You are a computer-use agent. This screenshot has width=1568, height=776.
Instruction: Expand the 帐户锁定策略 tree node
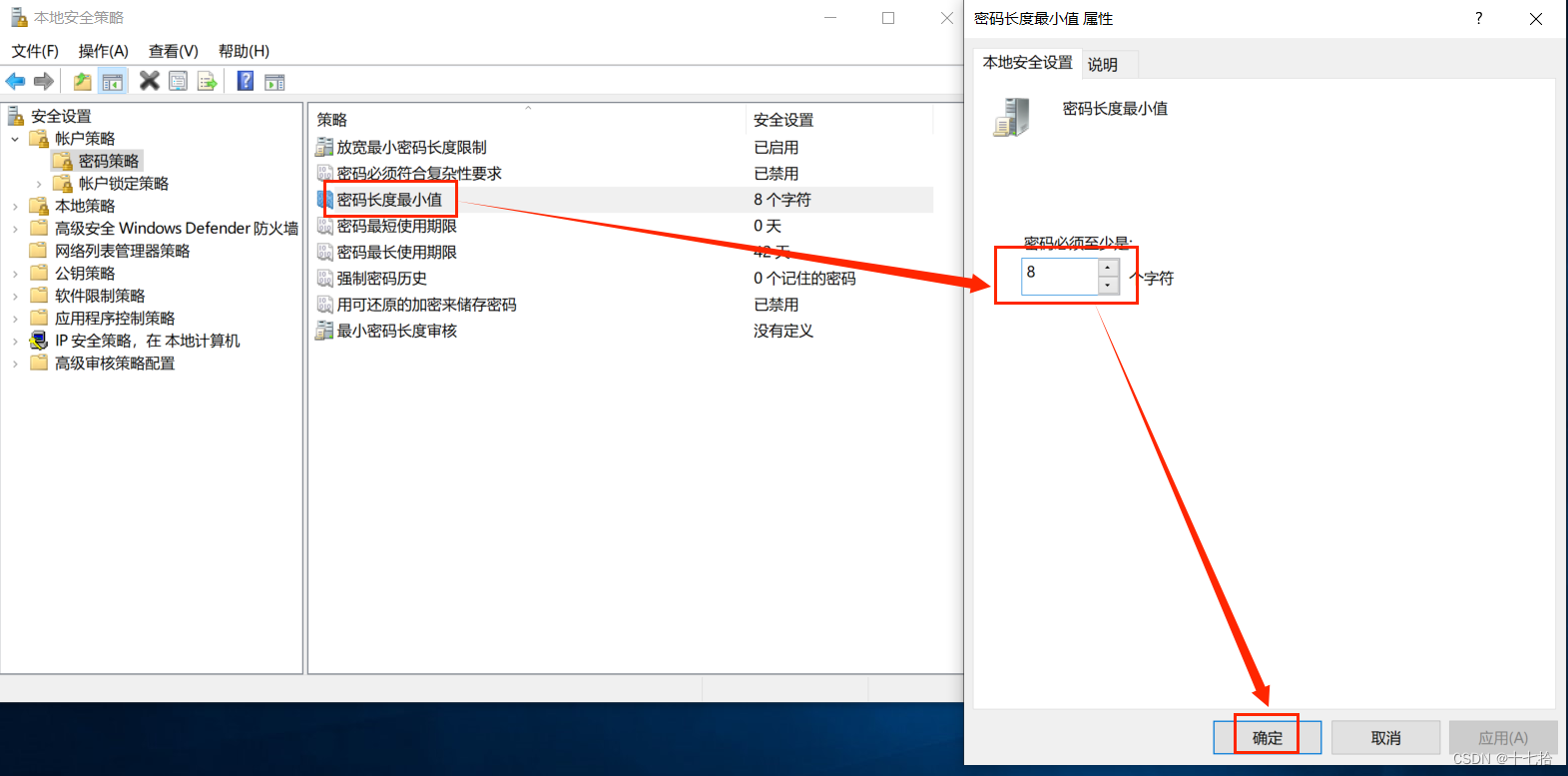(x=39, y=184)
